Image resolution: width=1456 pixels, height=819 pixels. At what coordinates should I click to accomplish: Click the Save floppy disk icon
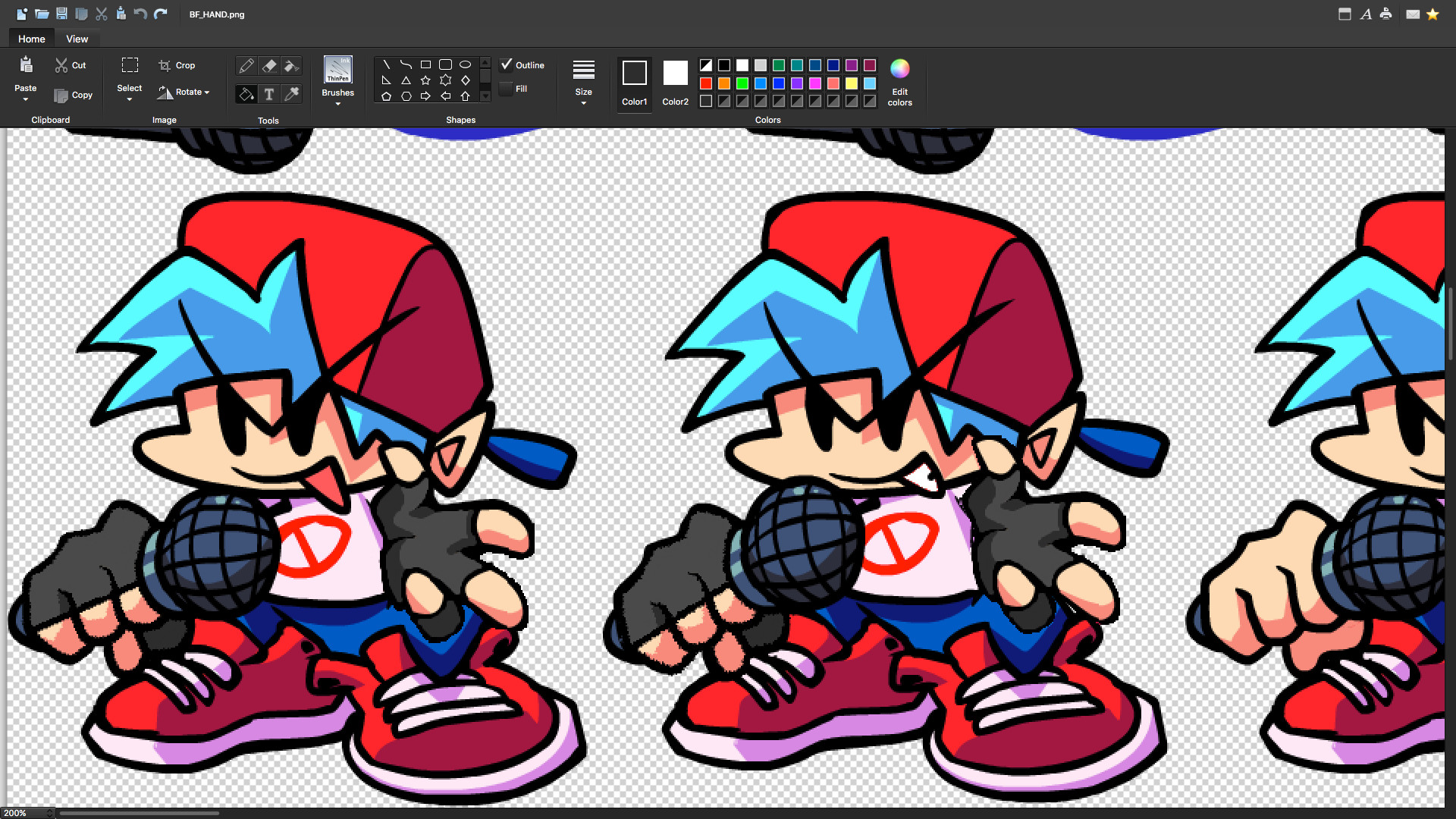click(61, 14)
